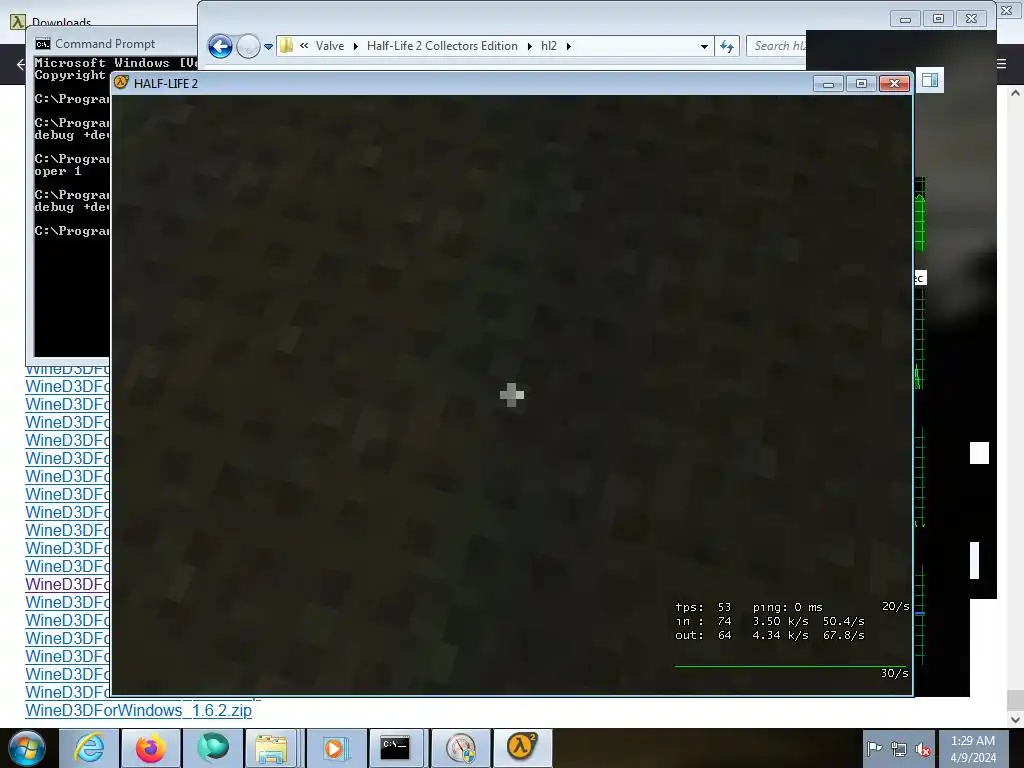Expand hidden breadcrumb levels via « chevron
The height and width of the screenshot is (768, 1024).
tap(304, 46)
